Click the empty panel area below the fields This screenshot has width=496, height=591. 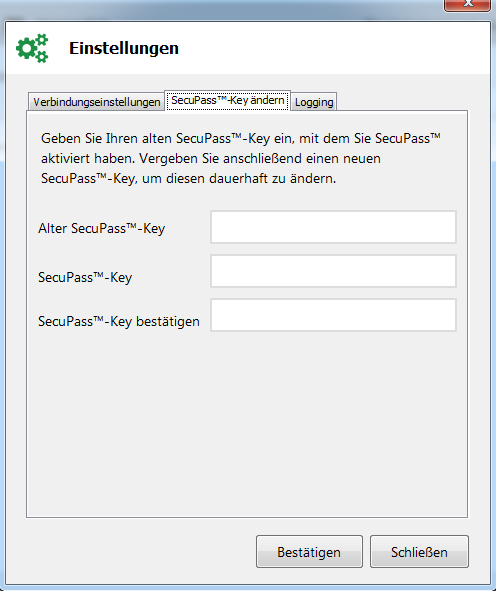click(x=247, y=426)
